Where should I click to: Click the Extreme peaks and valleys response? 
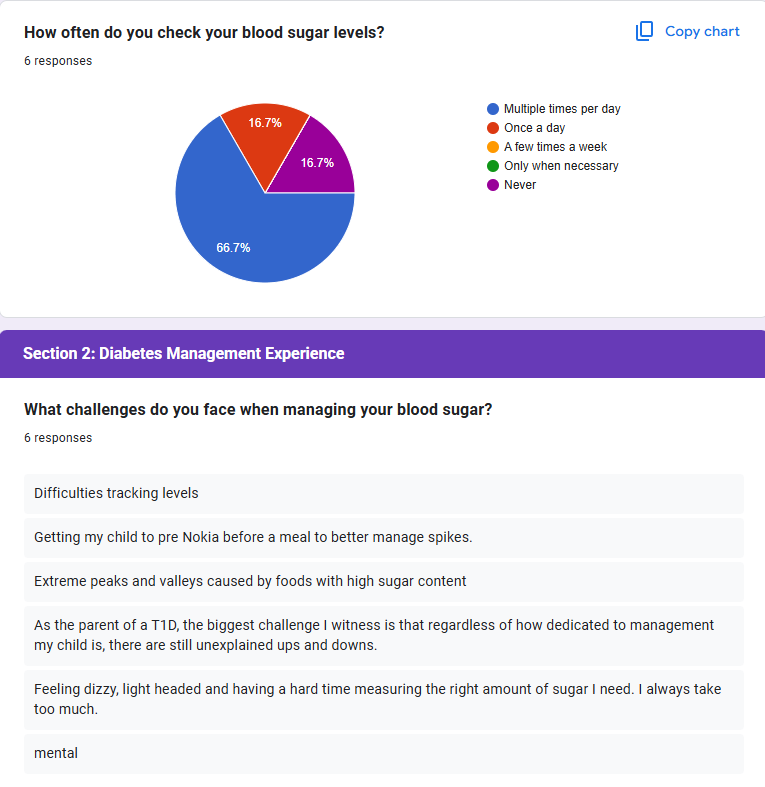coord(250,581)
